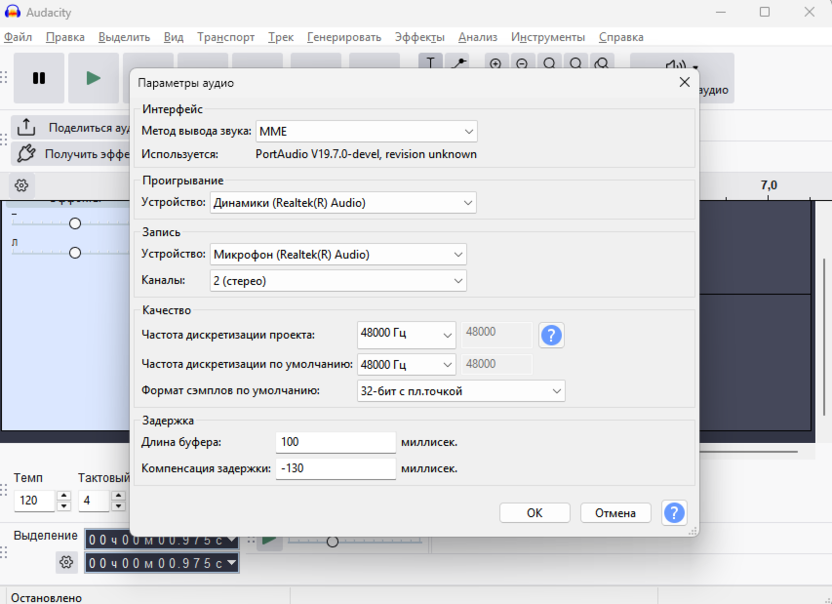The height and width of the screenshot is (604, 832).
Task: Open the Формат сэмплов по умолчанию dropdown
Action: pos(460,391)
